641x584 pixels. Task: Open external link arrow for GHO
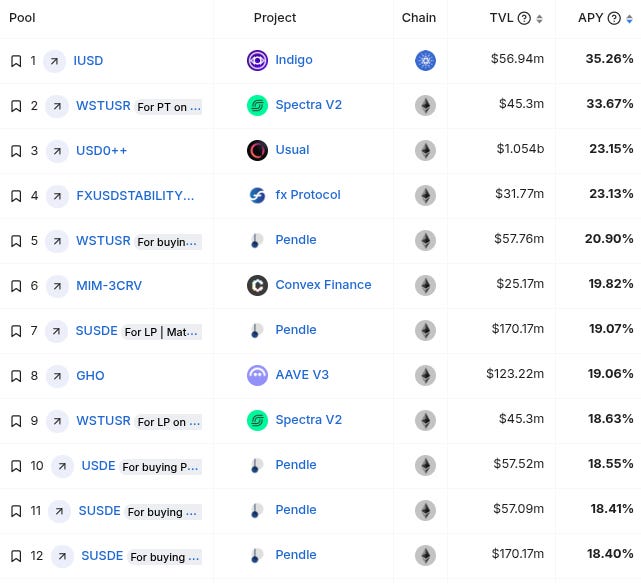coord(57,376)
